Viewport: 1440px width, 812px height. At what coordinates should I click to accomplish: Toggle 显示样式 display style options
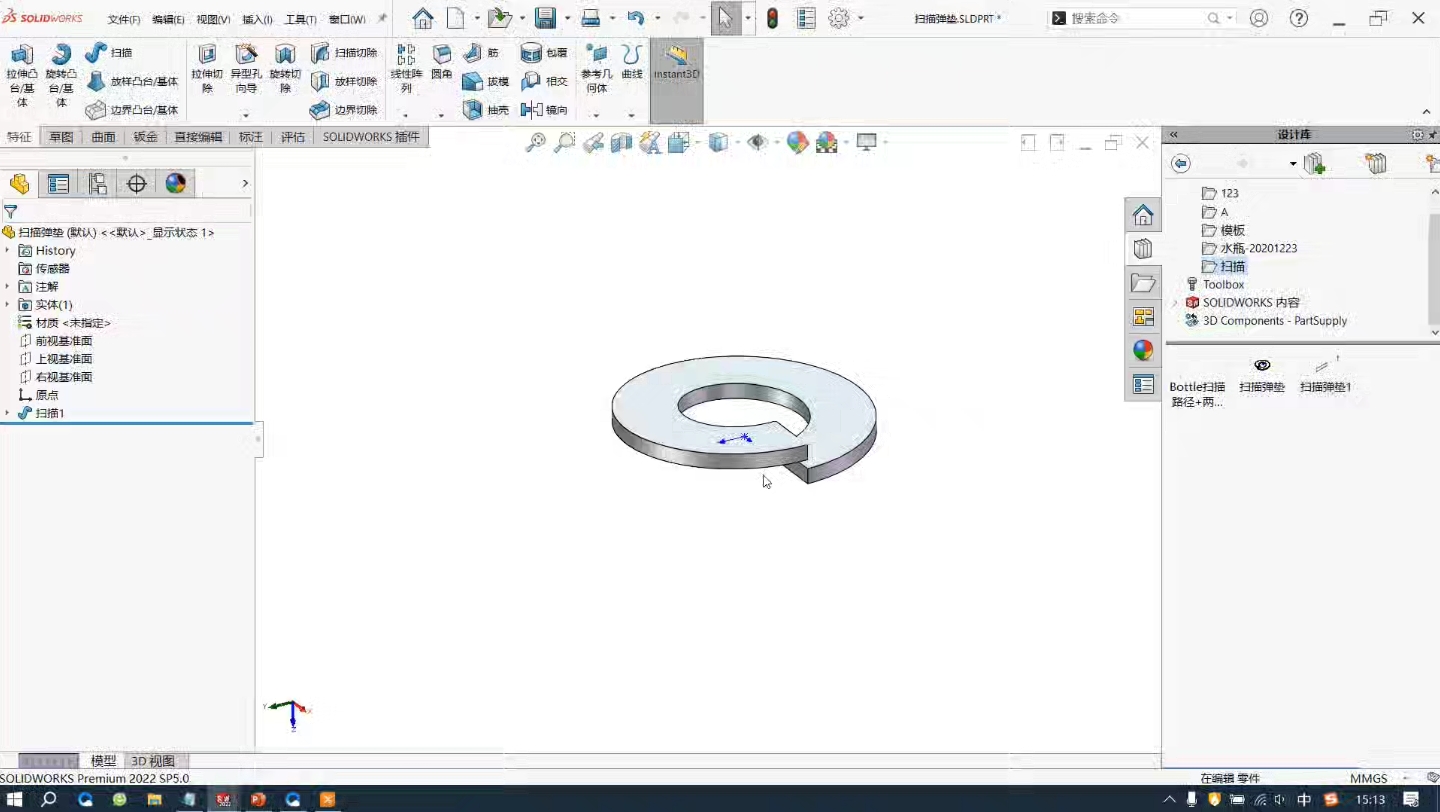pos(718,143)
